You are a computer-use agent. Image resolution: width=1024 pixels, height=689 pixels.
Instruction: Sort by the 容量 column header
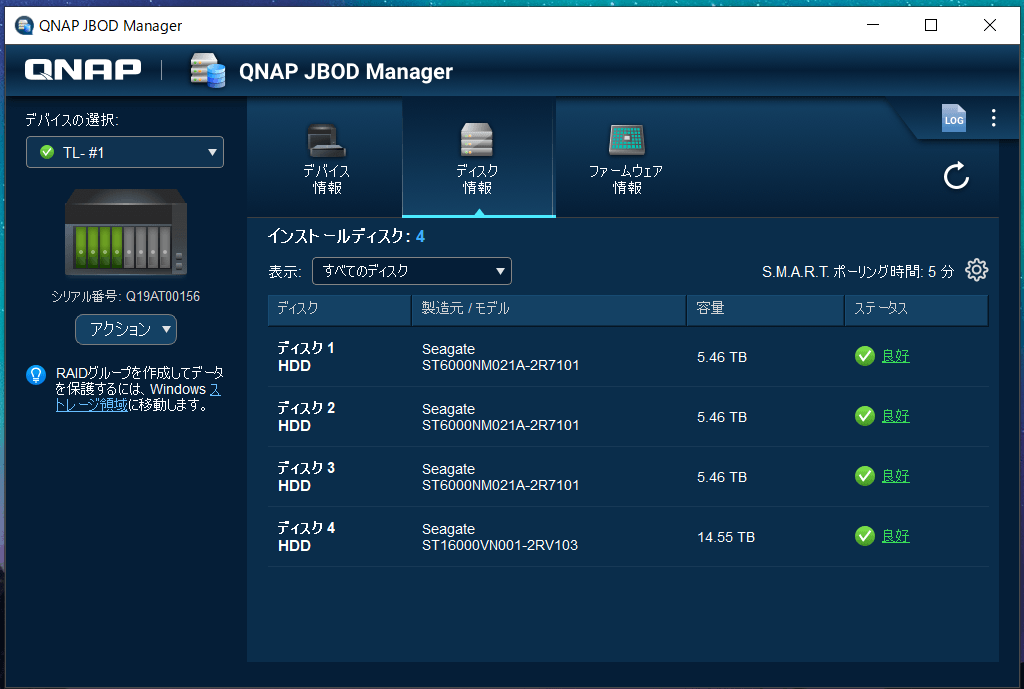coord(765,309)
